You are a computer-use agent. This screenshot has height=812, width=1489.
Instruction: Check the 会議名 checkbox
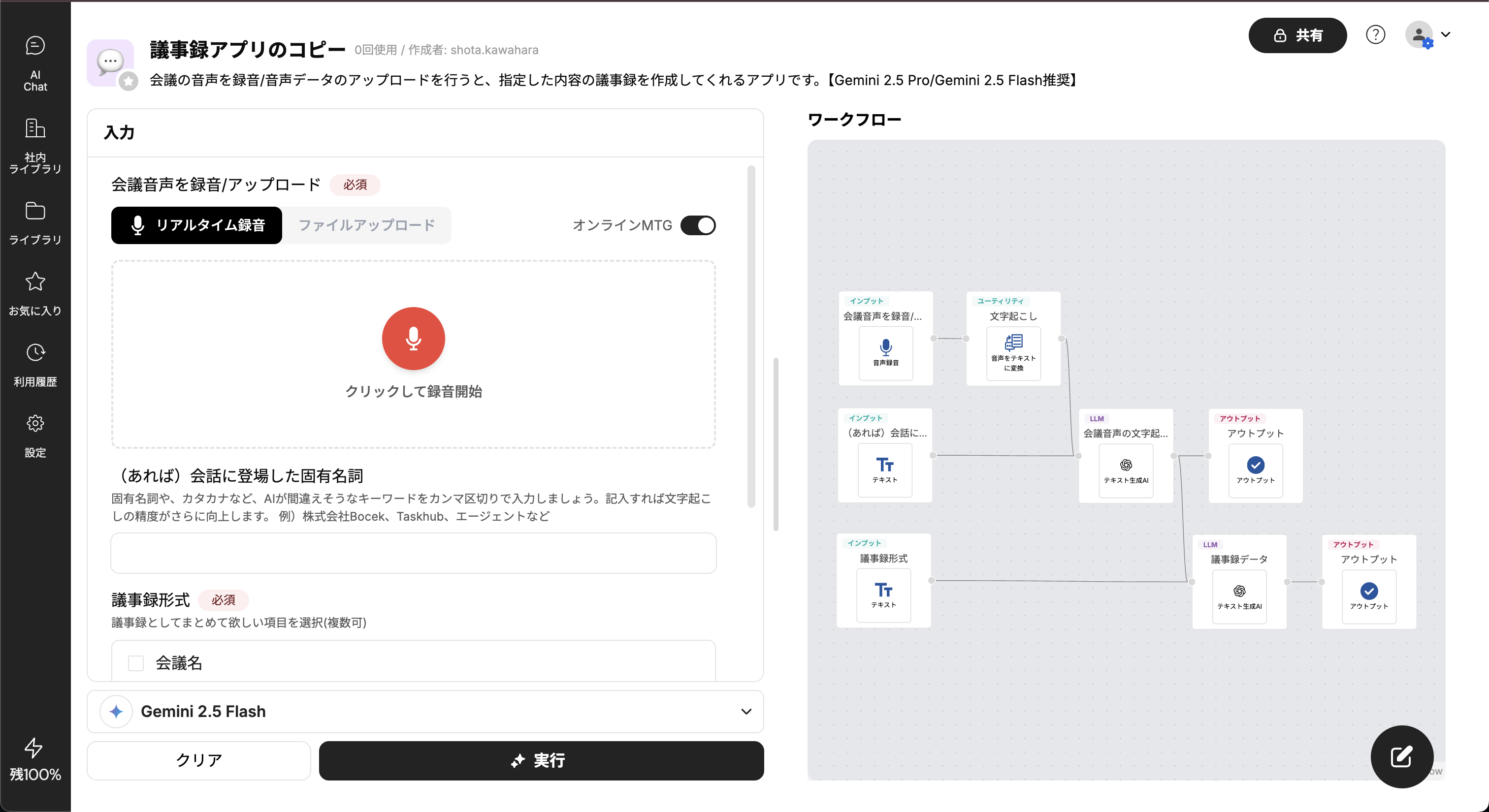tap(136, 663)
